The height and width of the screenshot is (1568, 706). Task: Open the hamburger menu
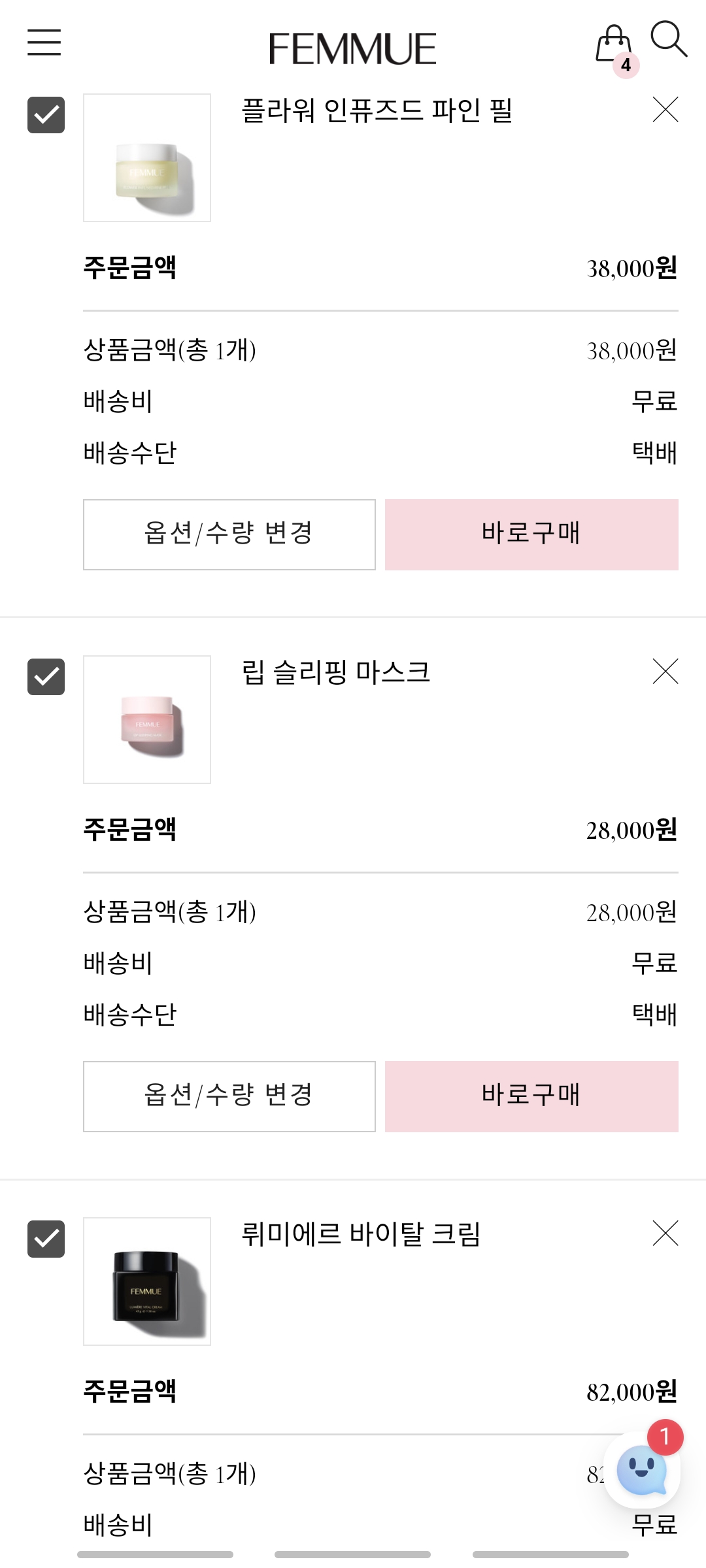[x=44, y=42]
